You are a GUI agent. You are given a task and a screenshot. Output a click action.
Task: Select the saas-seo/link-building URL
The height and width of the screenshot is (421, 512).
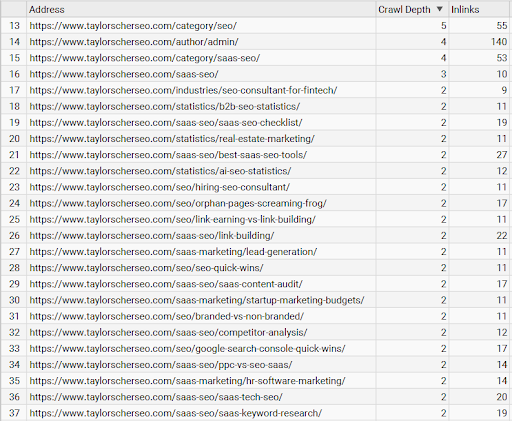click(152, 236)
